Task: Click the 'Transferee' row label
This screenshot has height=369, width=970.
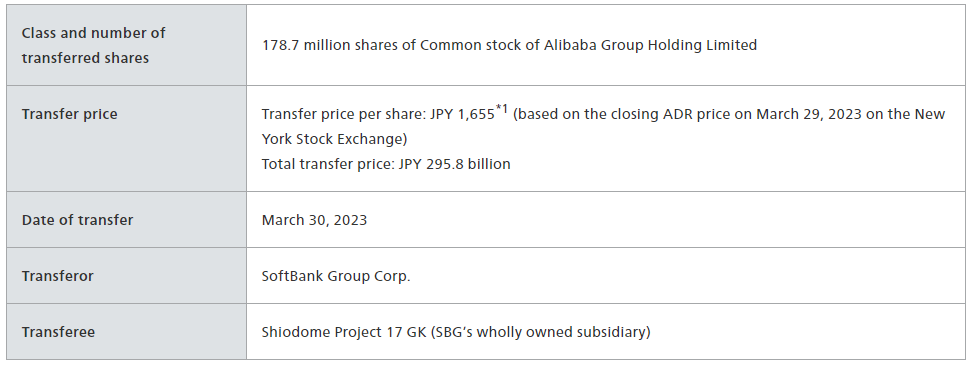Action: pos(58,332)
